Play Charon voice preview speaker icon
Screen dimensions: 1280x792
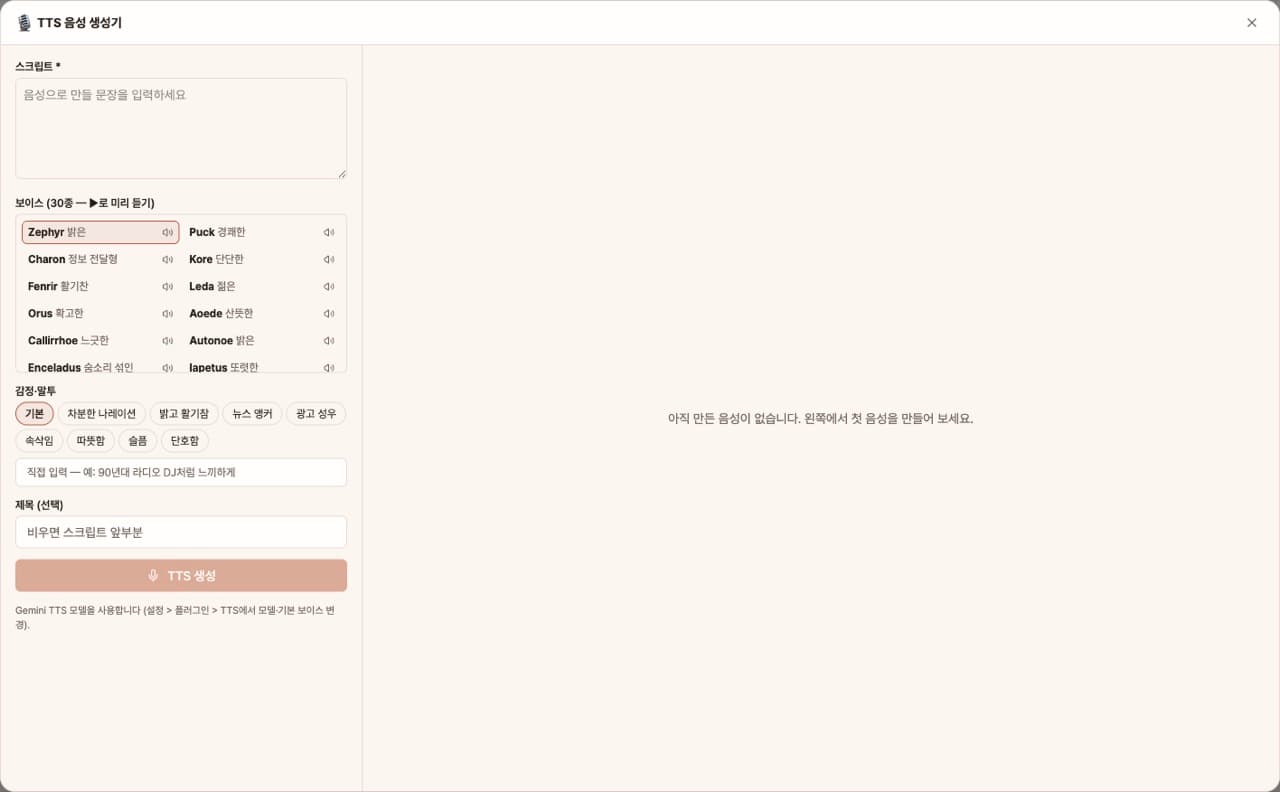pos(167,260)
